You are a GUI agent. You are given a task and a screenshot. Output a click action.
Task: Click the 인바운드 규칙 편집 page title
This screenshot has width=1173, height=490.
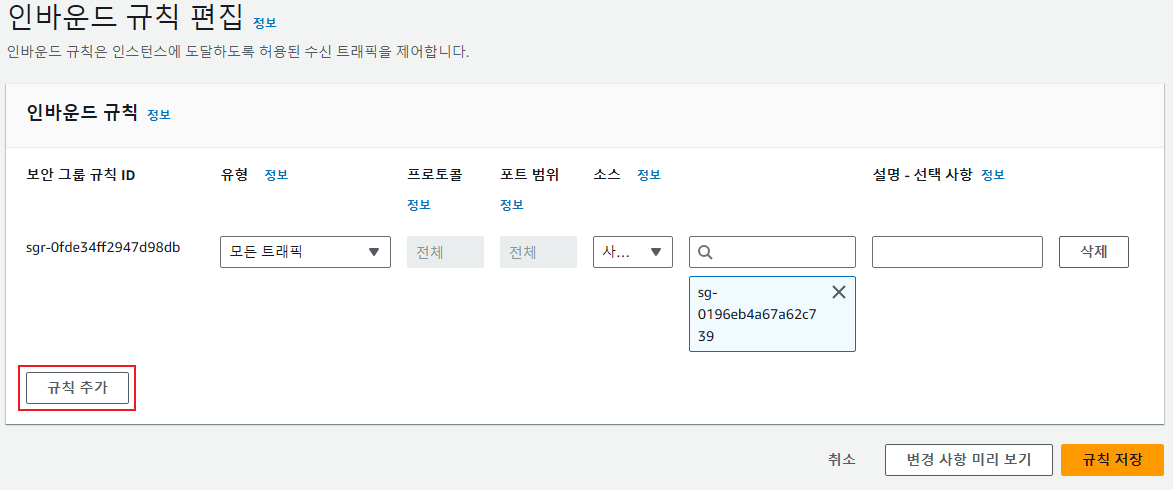124,18
